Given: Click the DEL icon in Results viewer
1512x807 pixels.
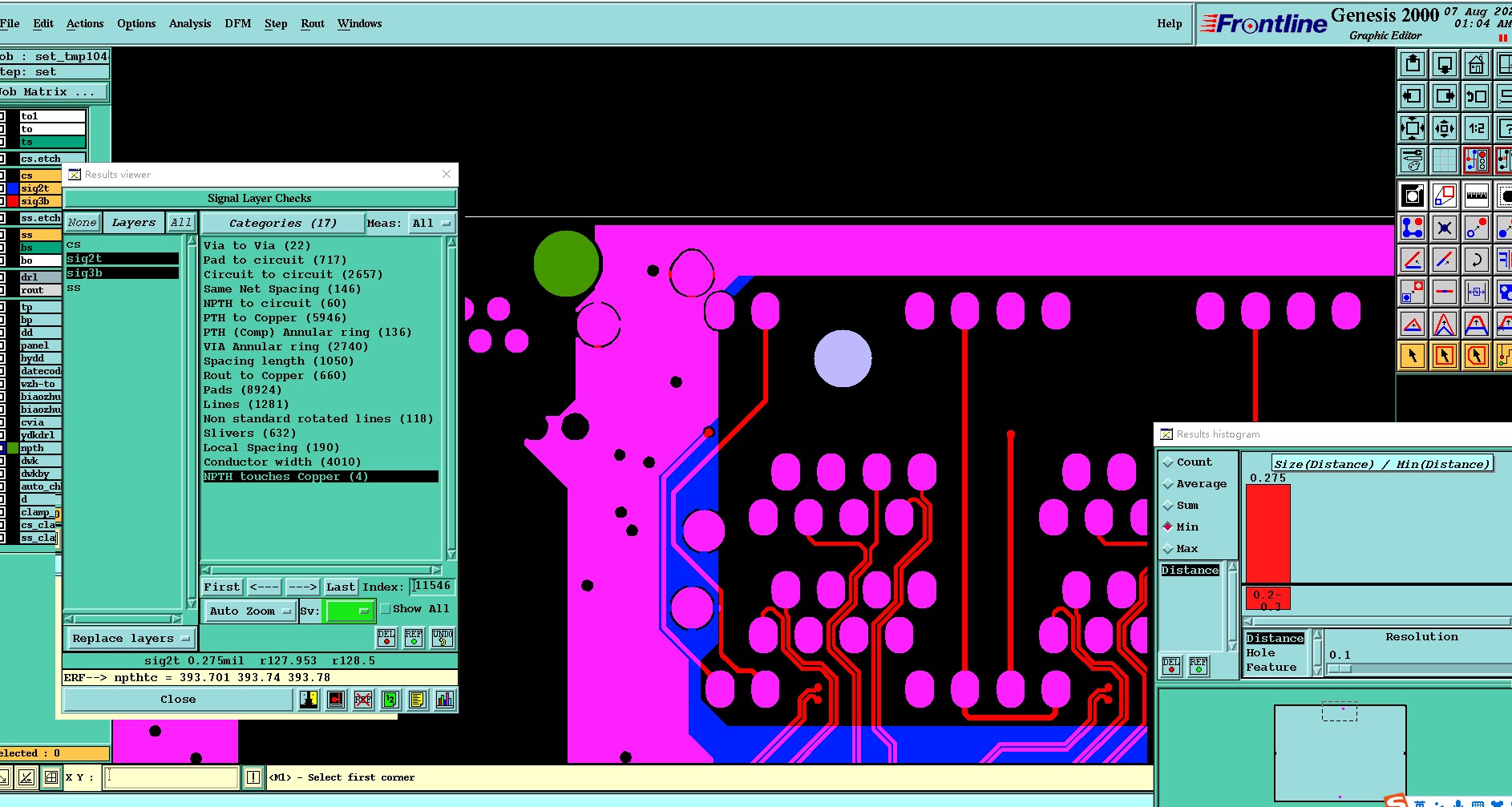Looking at the screenshot, I should 386,638.
